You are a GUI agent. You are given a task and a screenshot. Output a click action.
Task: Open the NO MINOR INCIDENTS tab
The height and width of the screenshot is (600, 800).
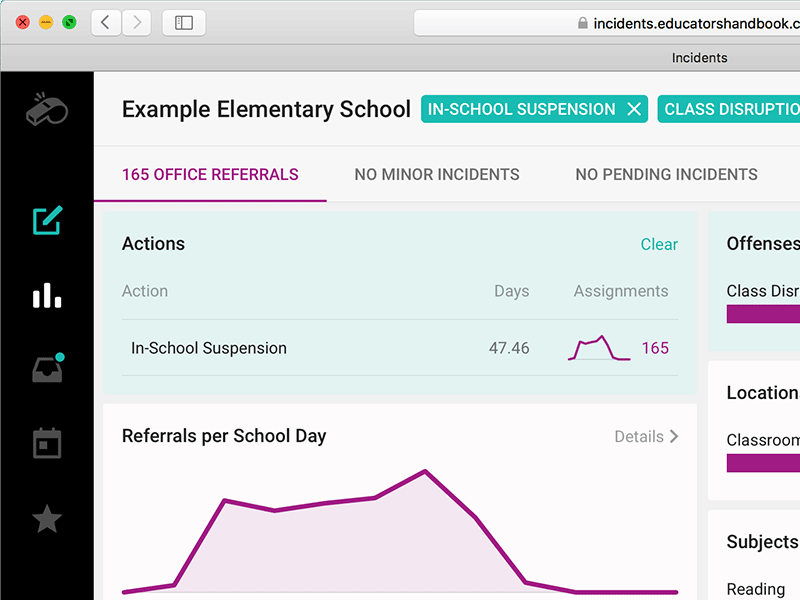tap(437, 174)
